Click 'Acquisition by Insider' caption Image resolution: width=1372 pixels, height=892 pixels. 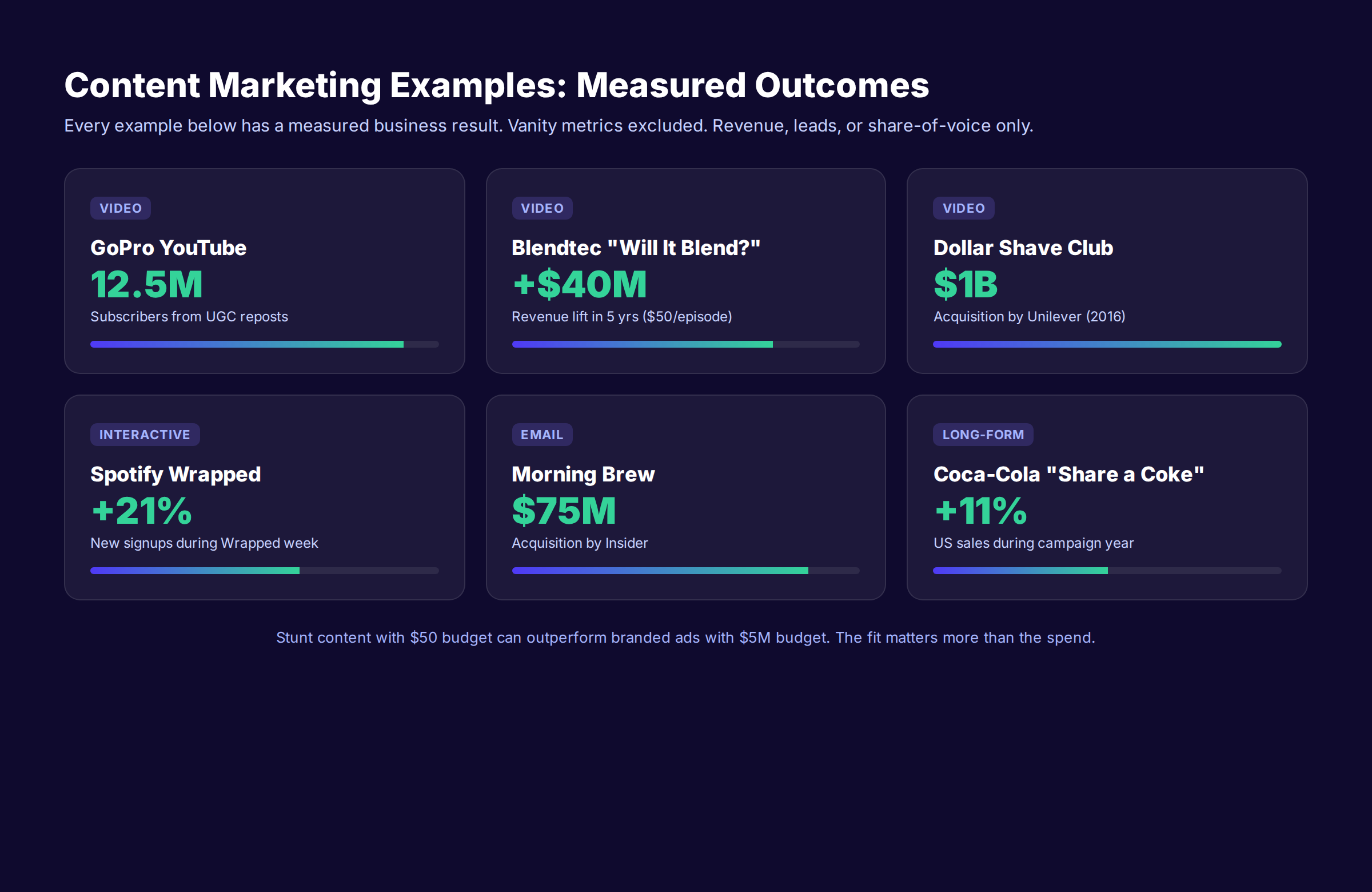(x=579, y=543)
